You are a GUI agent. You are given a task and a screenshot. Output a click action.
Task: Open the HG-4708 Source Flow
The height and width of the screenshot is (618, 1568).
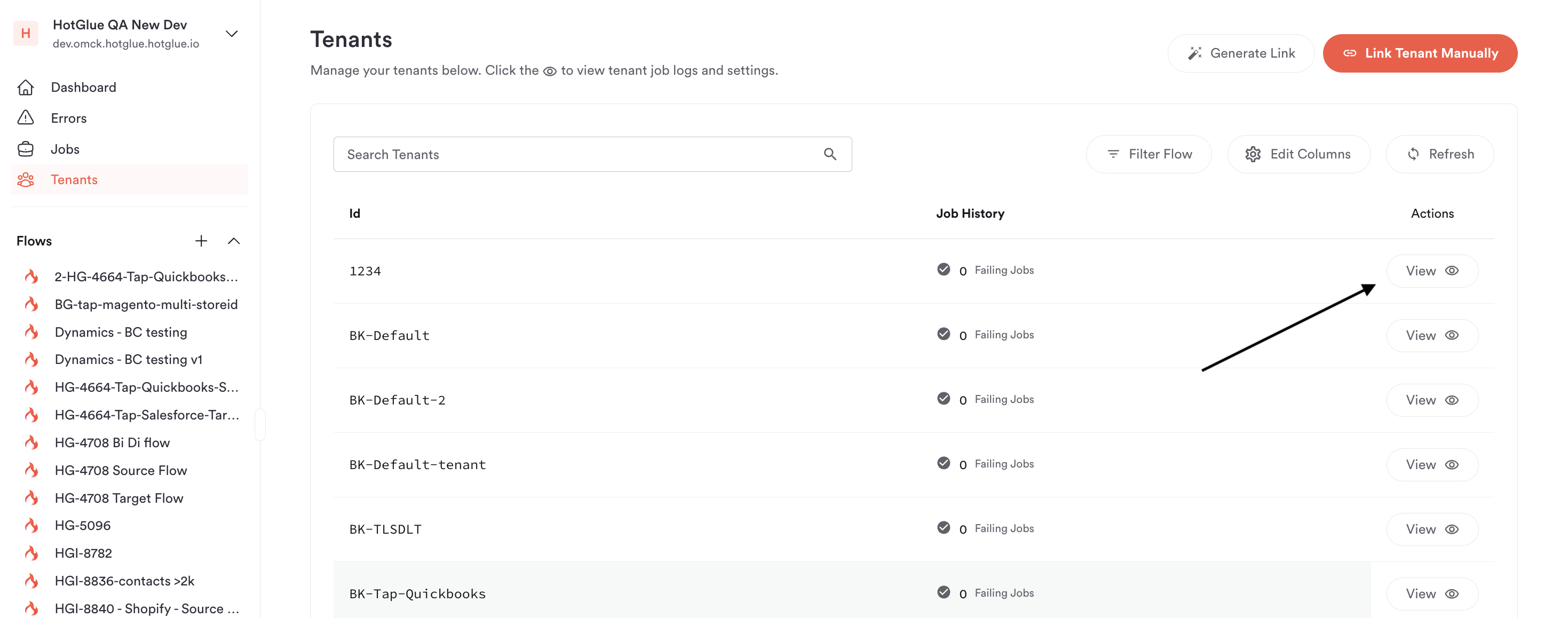(x=121, y=470)
